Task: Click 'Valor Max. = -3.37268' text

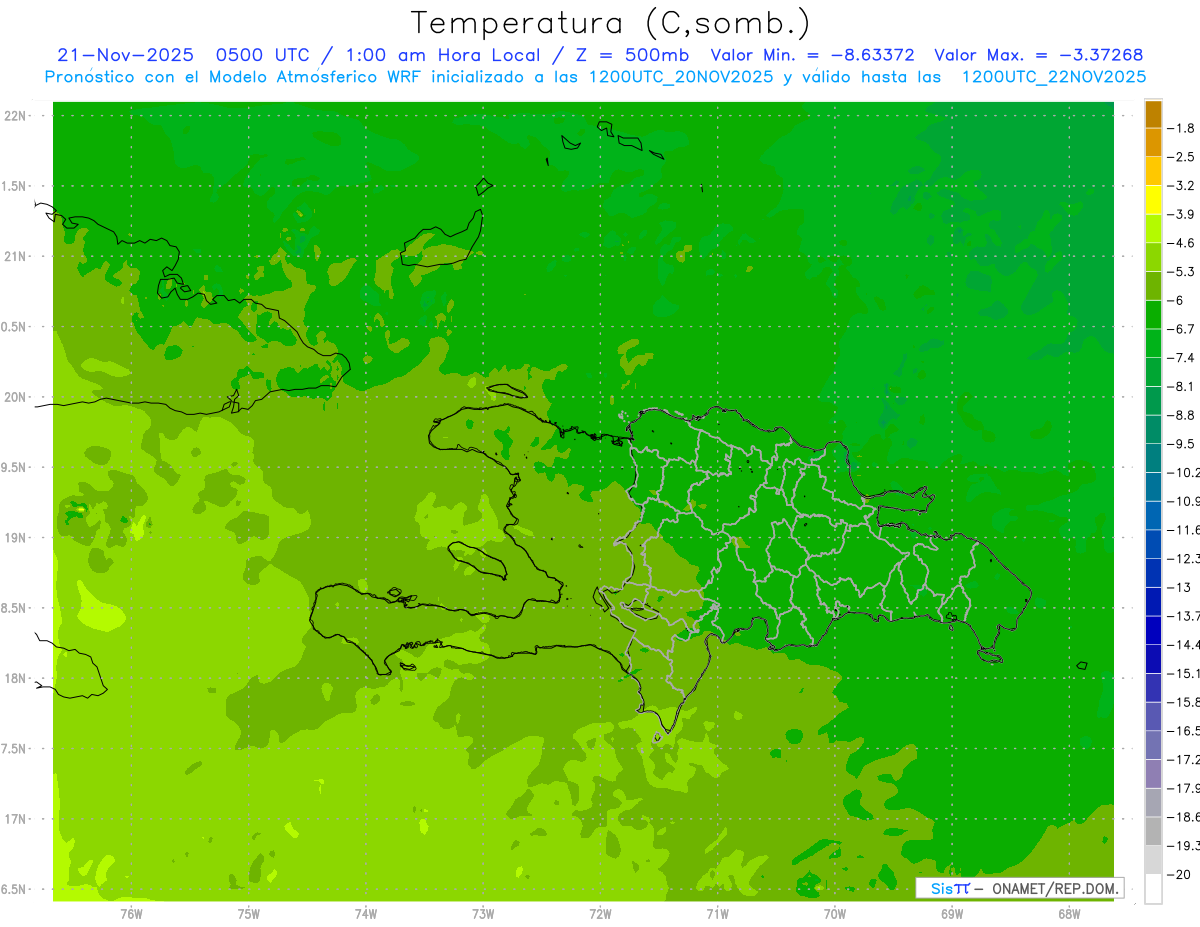Action: [1038, 55]
